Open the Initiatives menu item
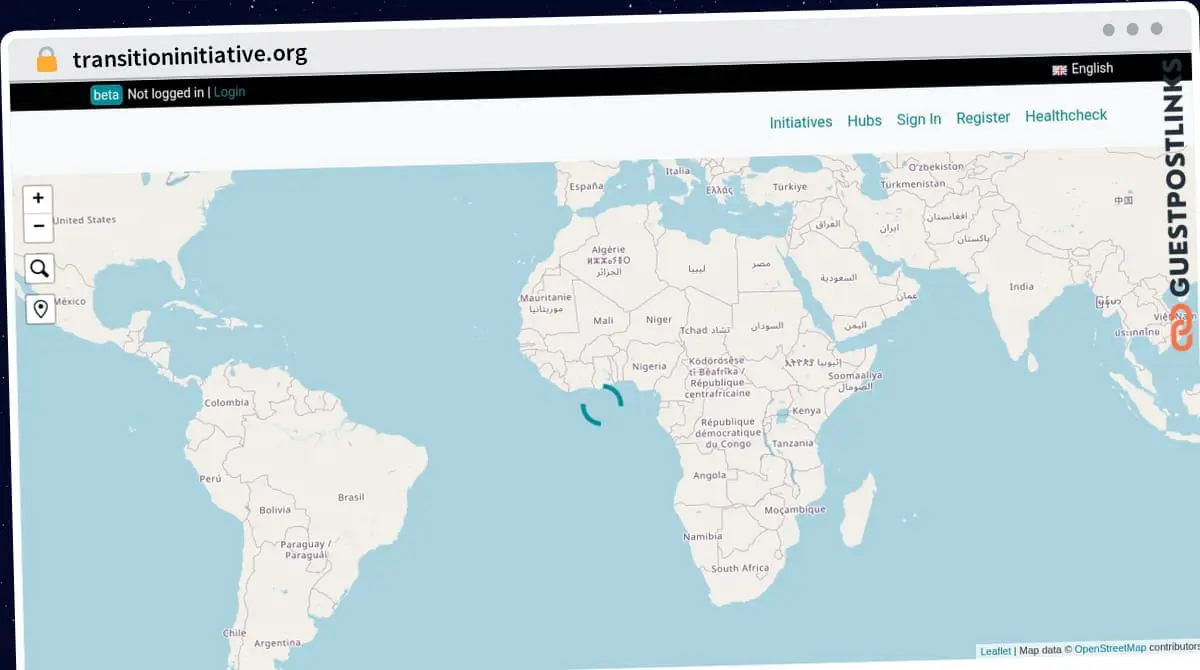This screenshot has height=670, width=1200. [x=801, y=122]
